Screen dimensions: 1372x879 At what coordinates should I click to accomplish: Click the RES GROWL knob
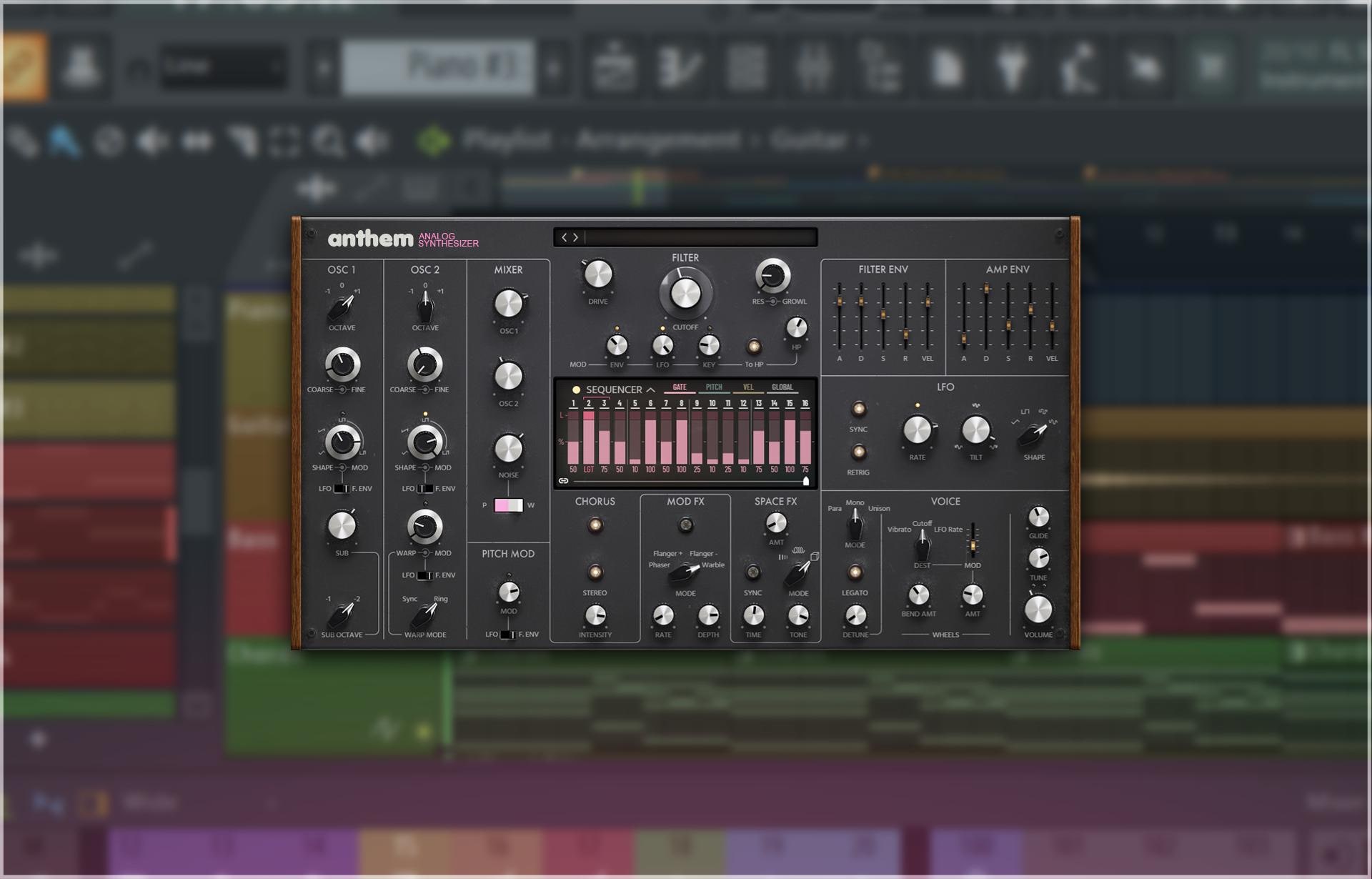[772, 276]
